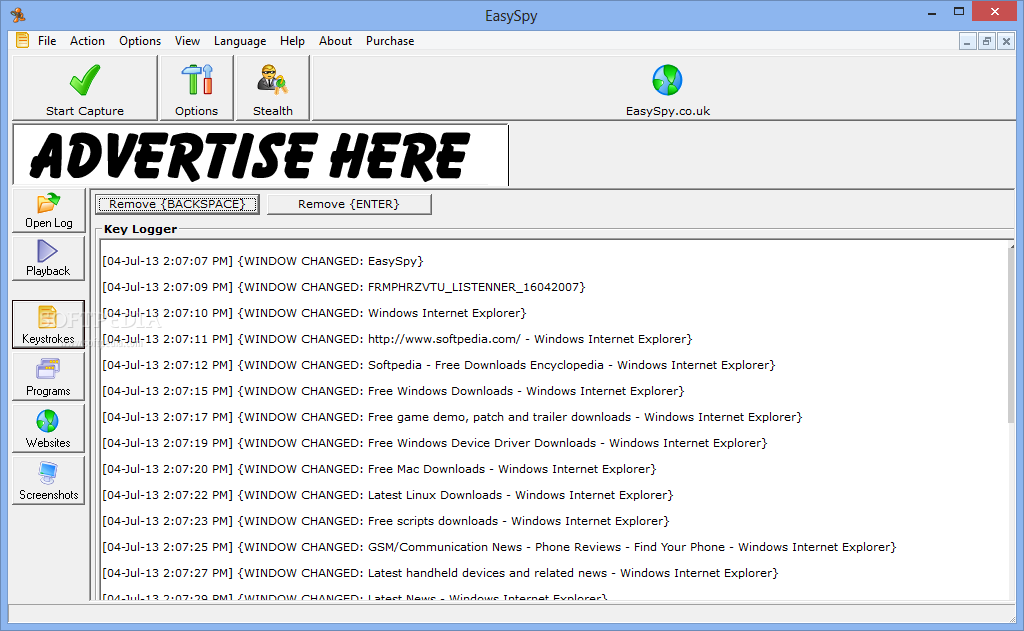Minimize the inner document window

point(967,42)
